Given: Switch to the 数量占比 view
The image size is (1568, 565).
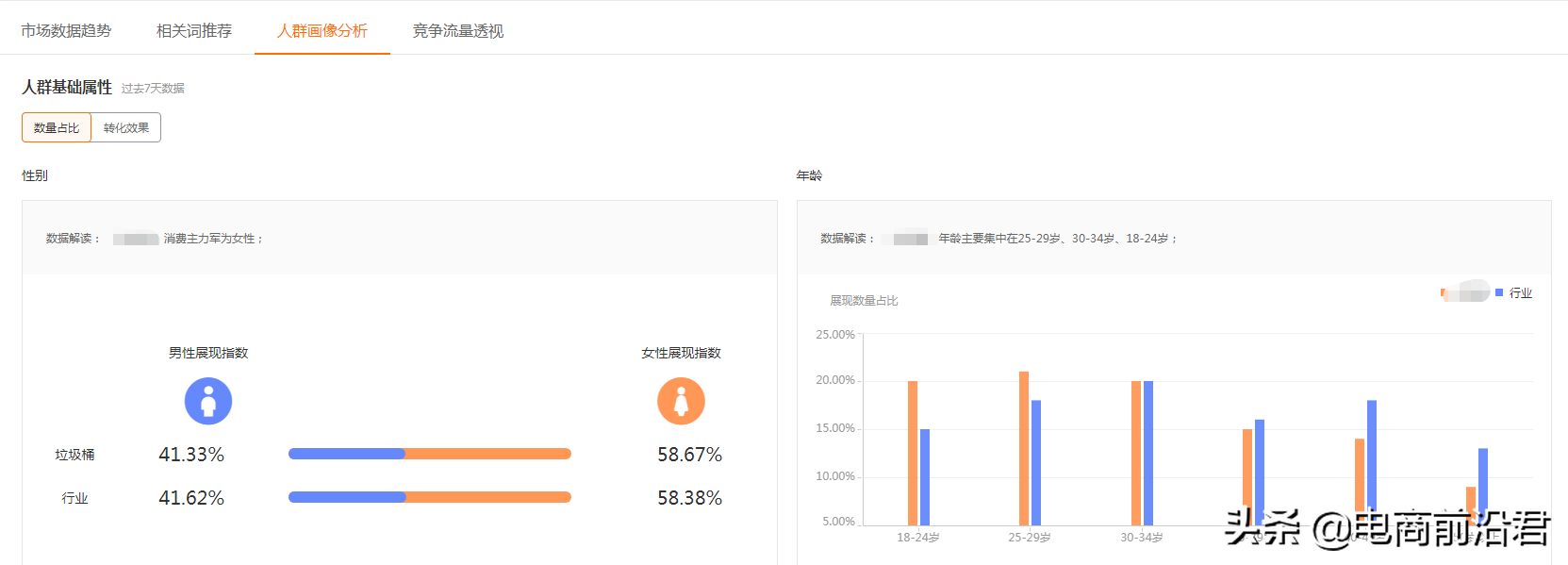Looking at the screenshot, I should [57, 127].
